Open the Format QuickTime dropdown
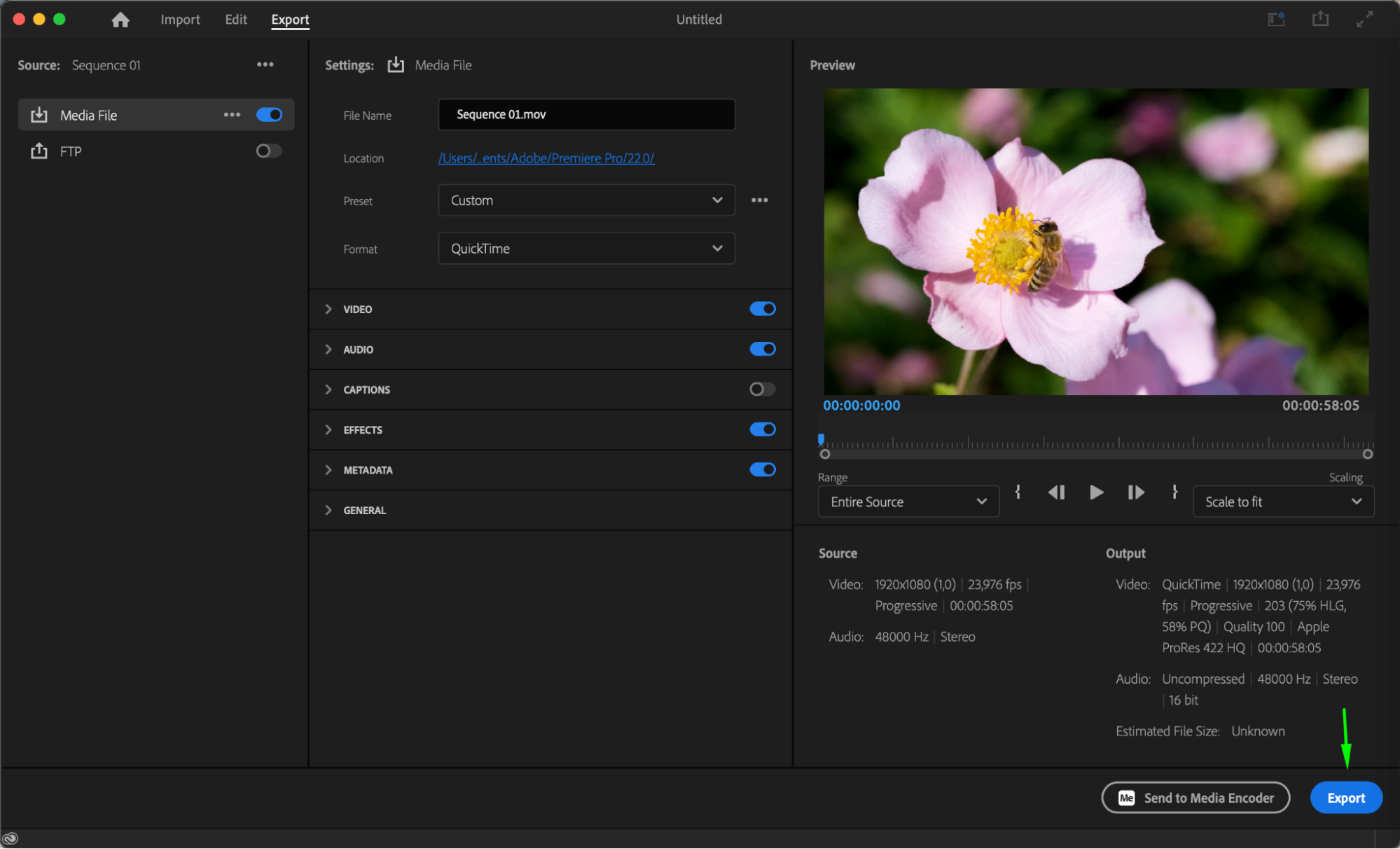 point(586,249)
